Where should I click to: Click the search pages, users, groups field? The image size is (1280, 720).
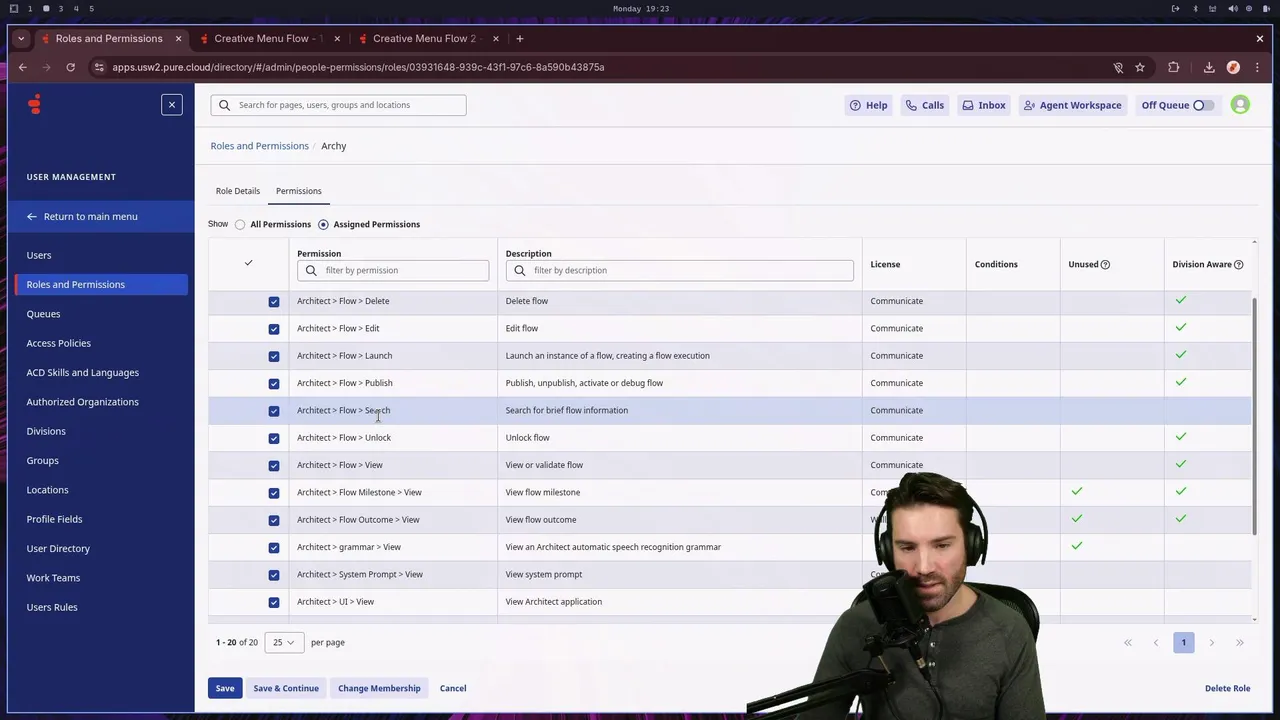pyautogui.click(x=338, y=105)
